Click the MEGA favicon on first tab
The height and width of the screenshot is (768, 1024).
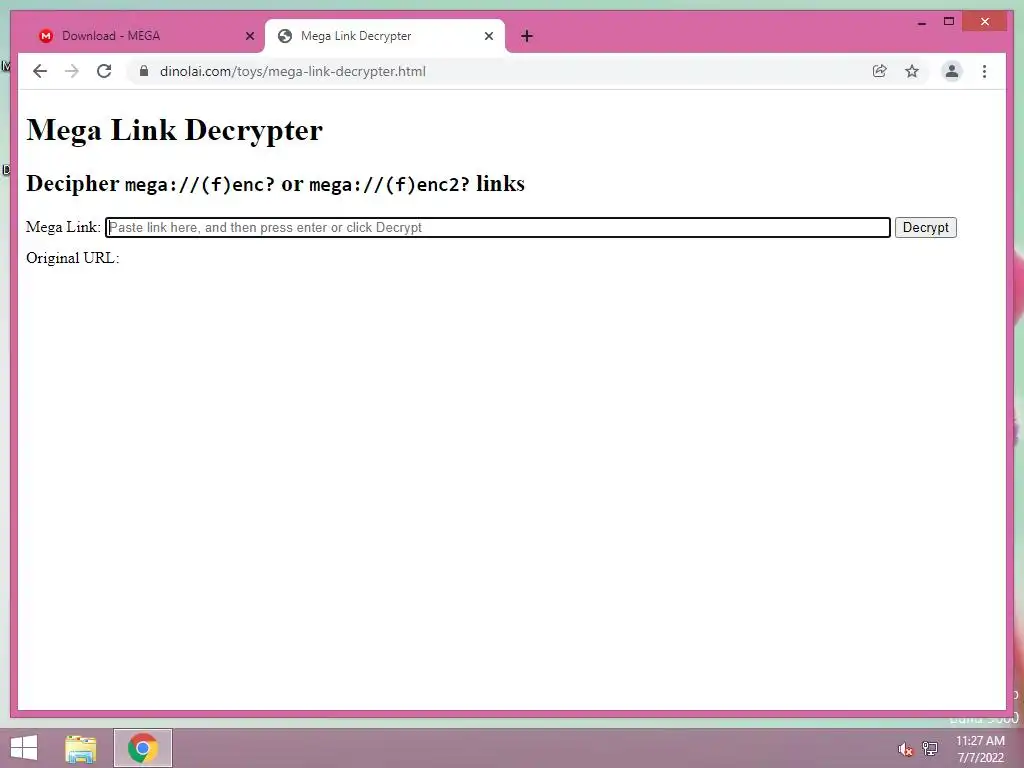pyautogui.click(x=46, y=36)
